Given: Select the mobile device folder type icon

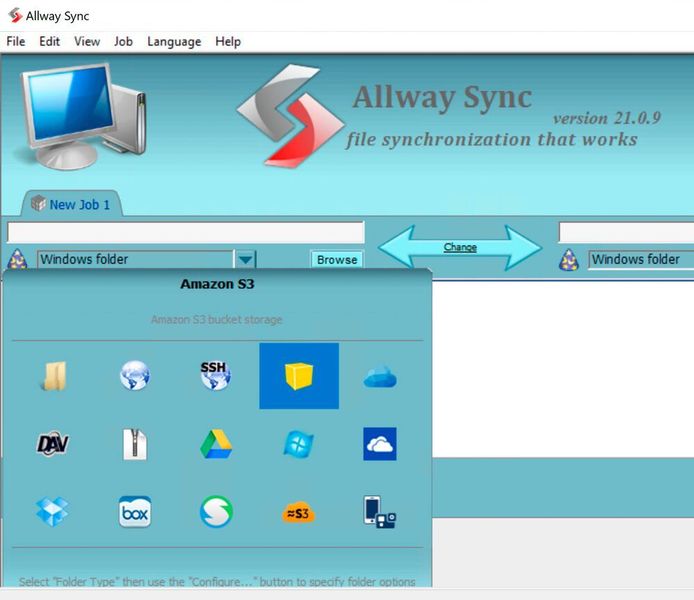Looking at the screenshot, I should tap(379, 512).
